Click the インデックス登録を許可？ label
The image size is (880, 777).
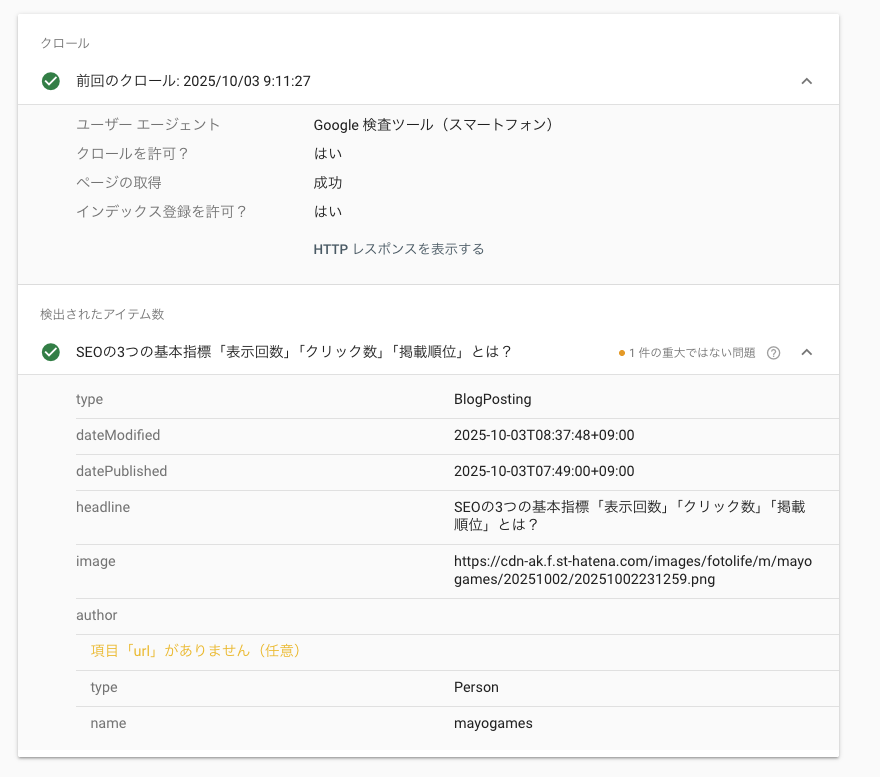(x=162, y=212)
